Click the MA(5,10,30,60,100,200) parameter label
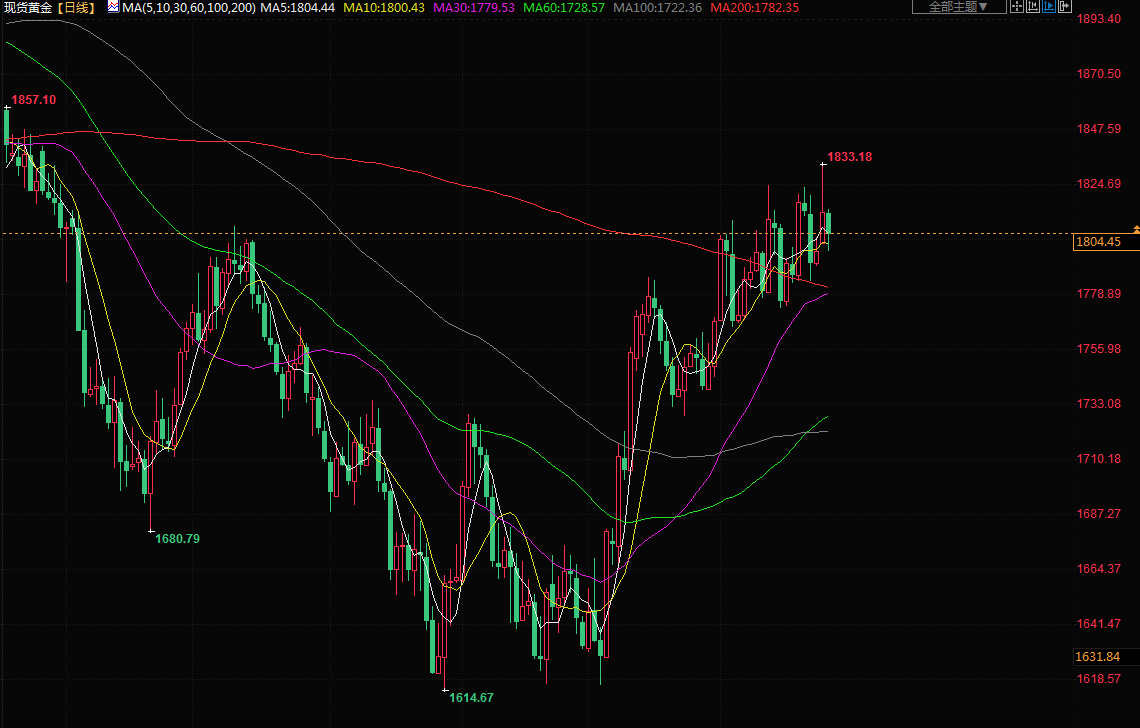 tap(188, 8)
